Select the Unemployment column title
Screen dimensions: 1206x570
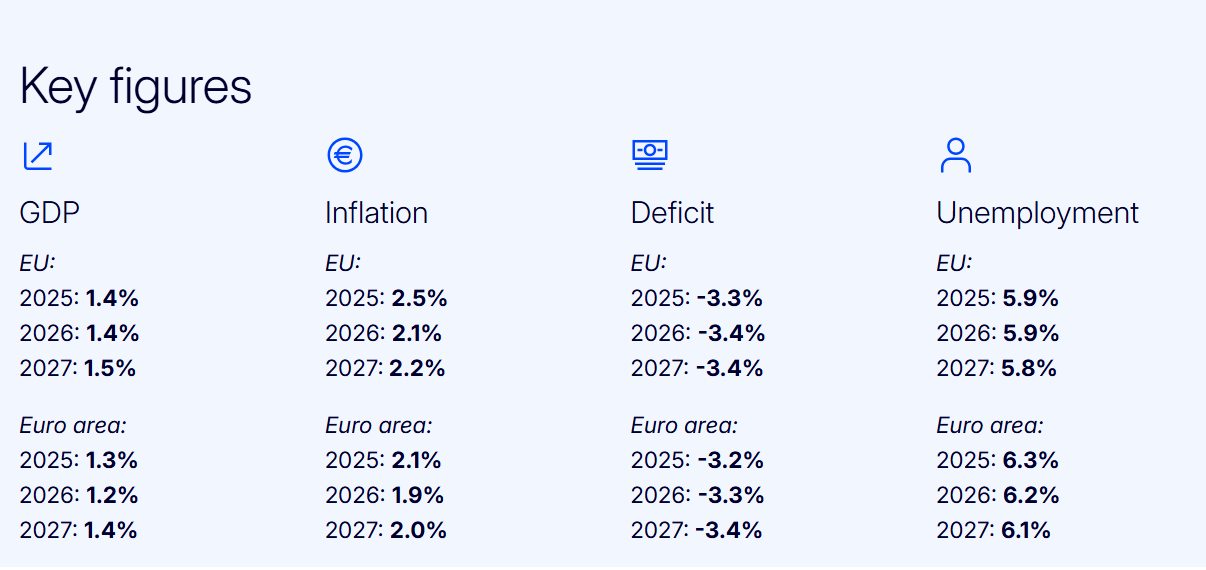(1037, 213)
